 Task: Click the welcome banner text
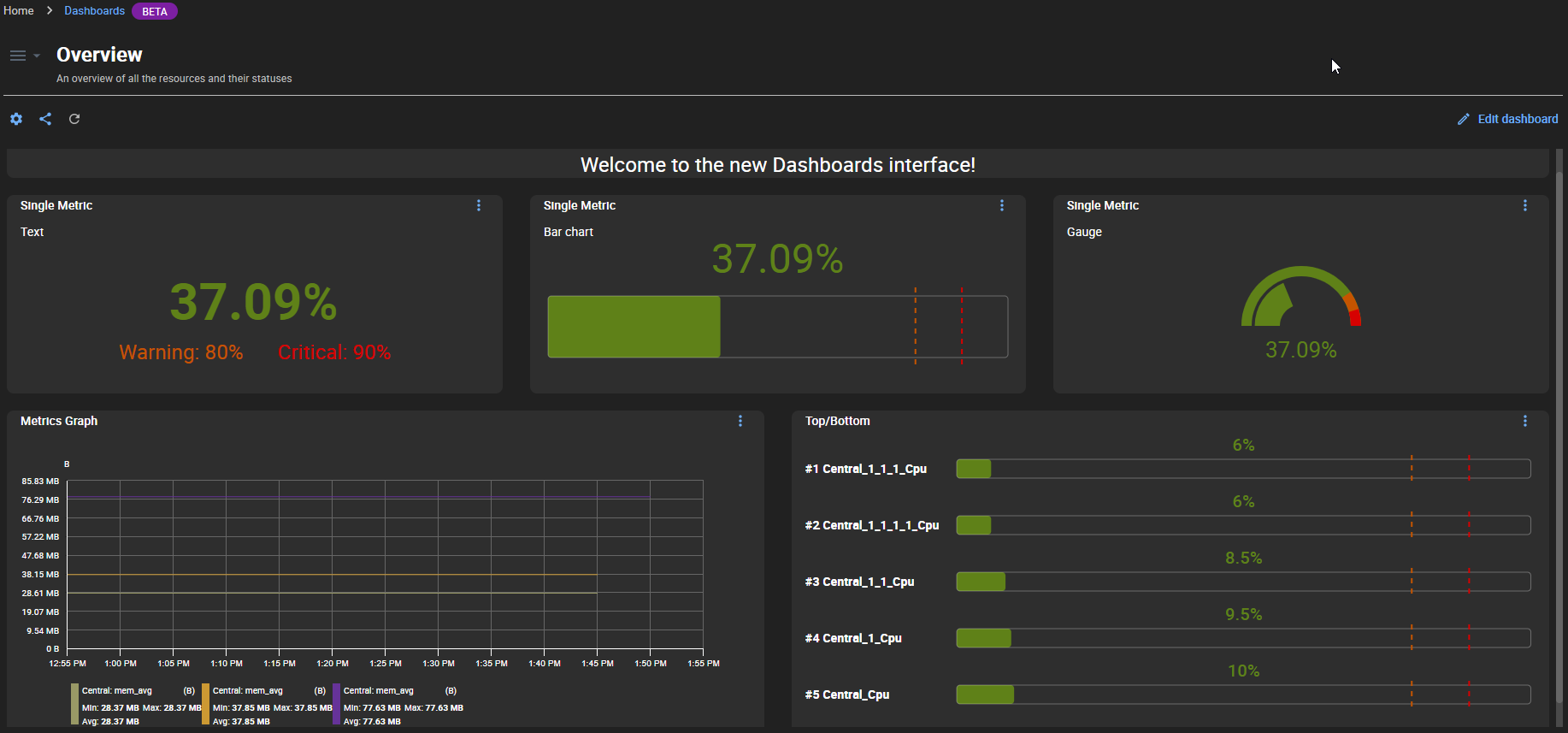777,165
